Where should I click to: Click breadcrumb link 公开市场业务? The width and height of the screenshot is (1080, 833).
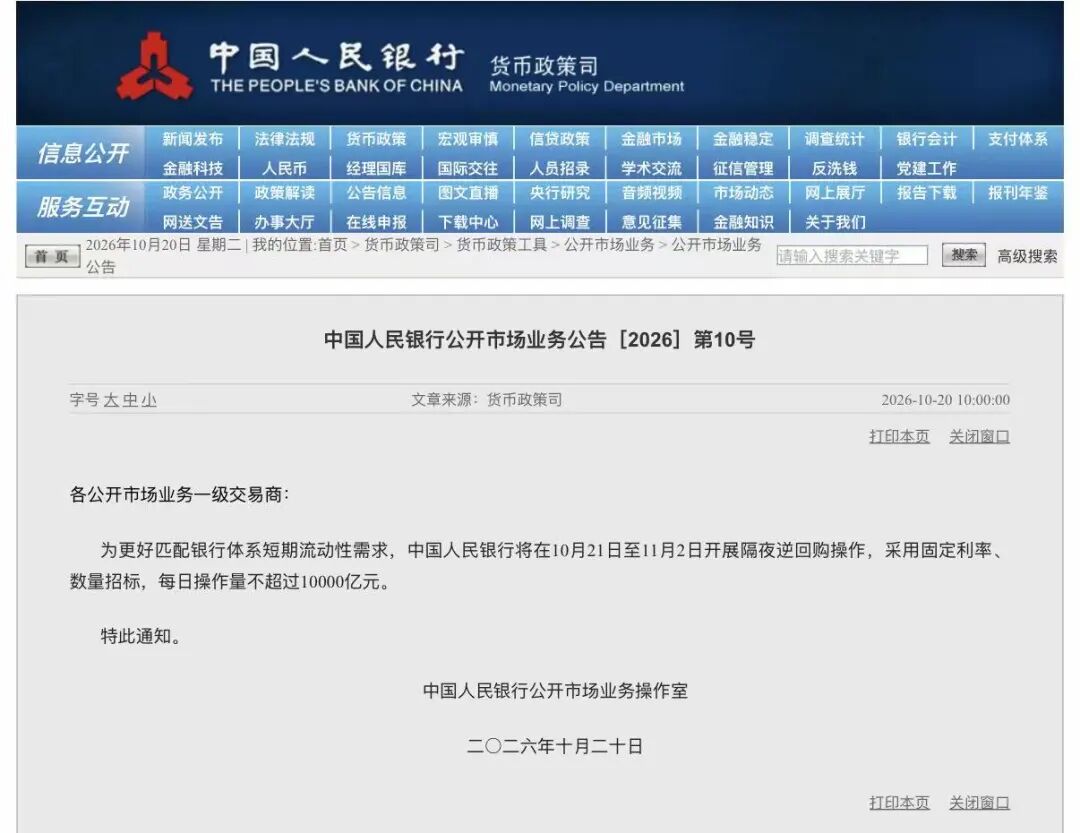pyautogui.click(x=609, y=245)
